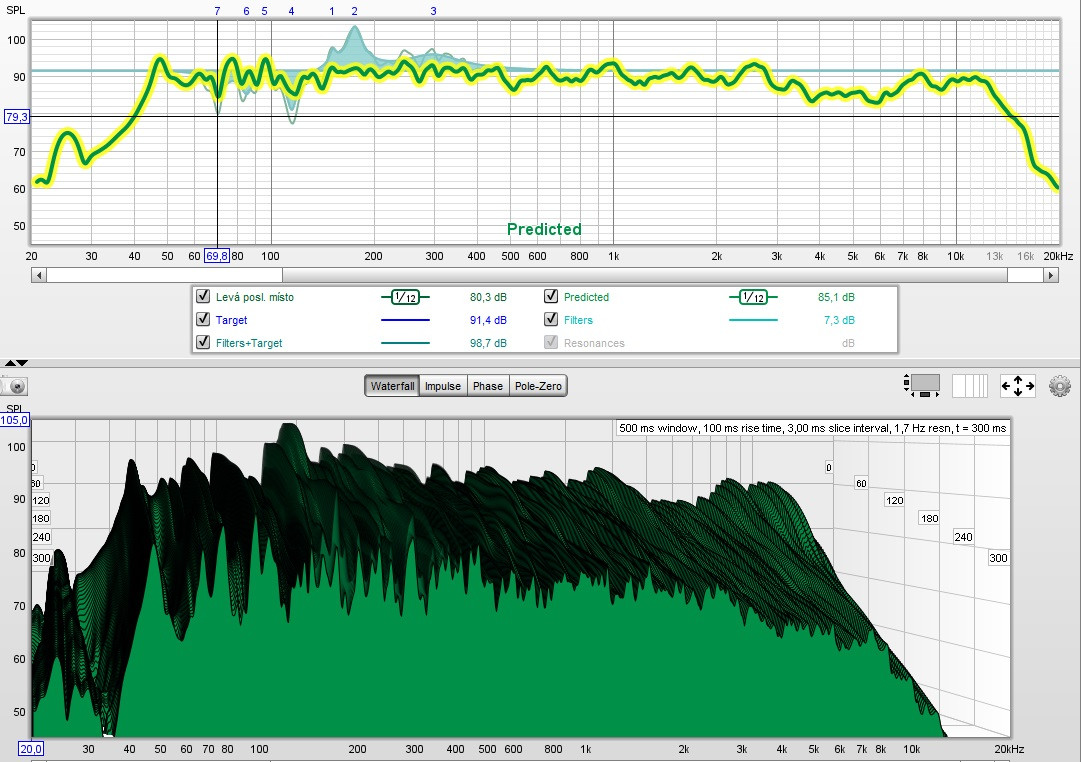This screenshot has width=1081, height=762.
Task: Click the Filters trace line sample
Action: click(x=751, y=321)
